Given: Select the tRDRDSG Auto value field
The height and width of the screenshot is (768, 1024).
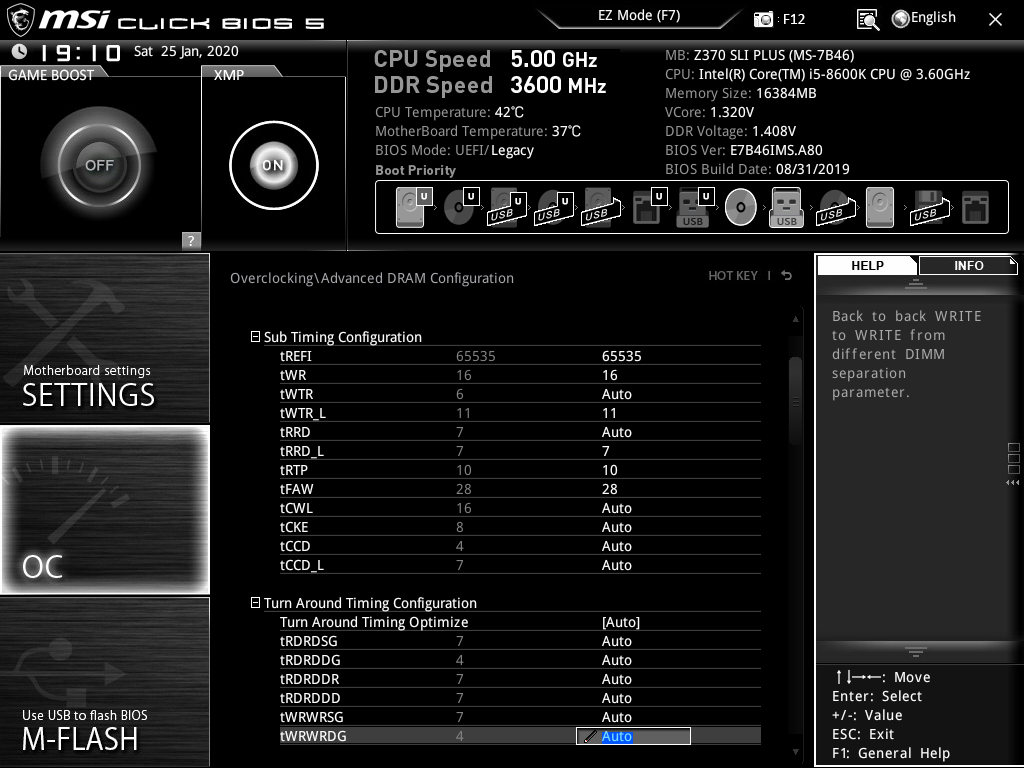Looking at the screenshot, I should coord(616,641).
